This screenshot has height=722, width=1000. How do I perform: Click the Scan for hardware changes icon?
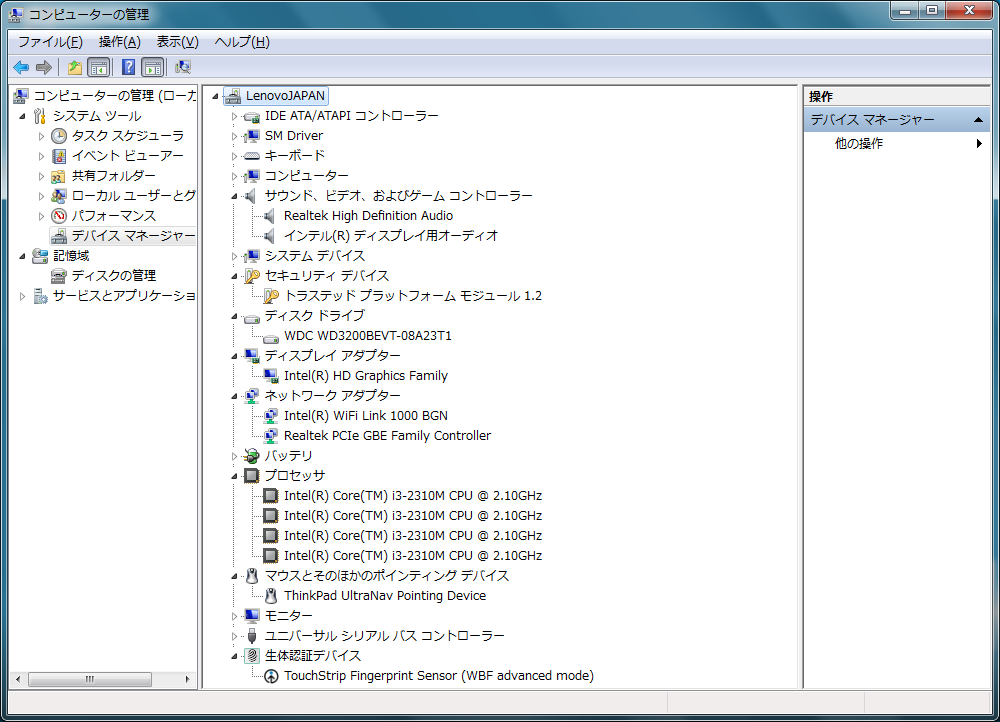click(x=183, y=67)
